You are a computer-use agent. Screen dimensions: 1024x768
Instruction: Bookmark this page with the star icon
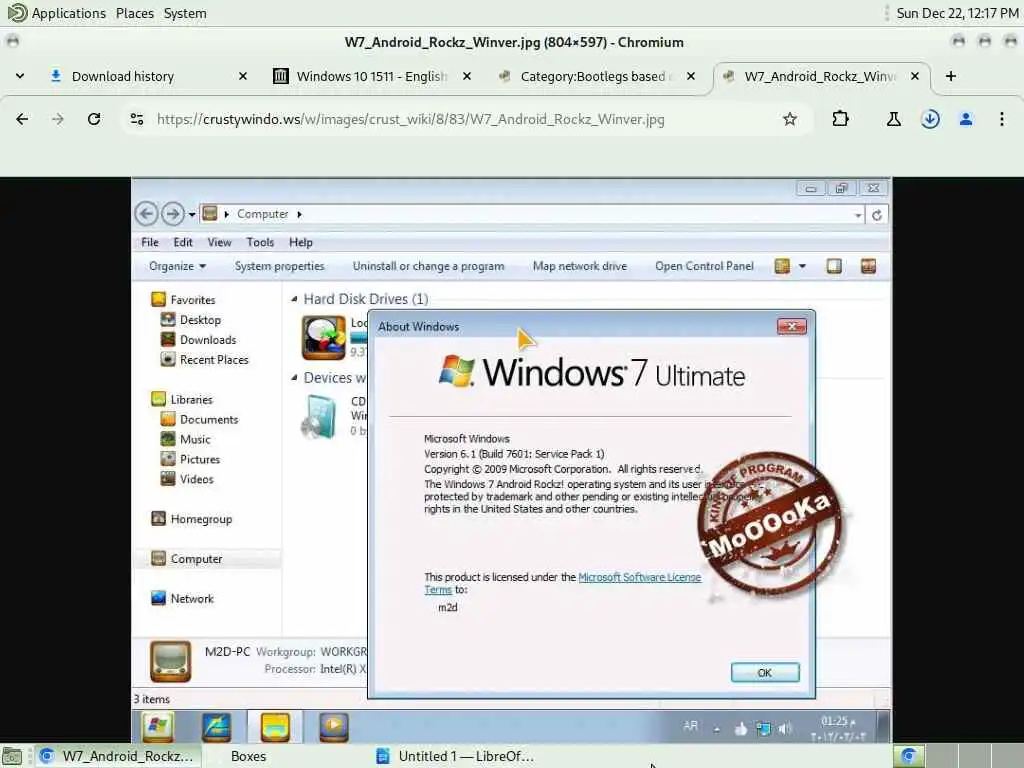tap(790, 119)
